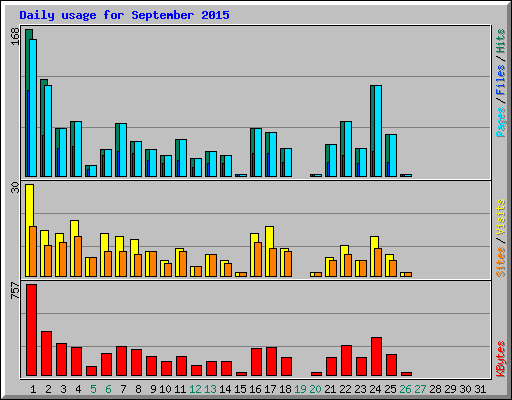
Task: Click day label '30' on the x-axis
Action: pyautogui.click(x=465, y=389)
